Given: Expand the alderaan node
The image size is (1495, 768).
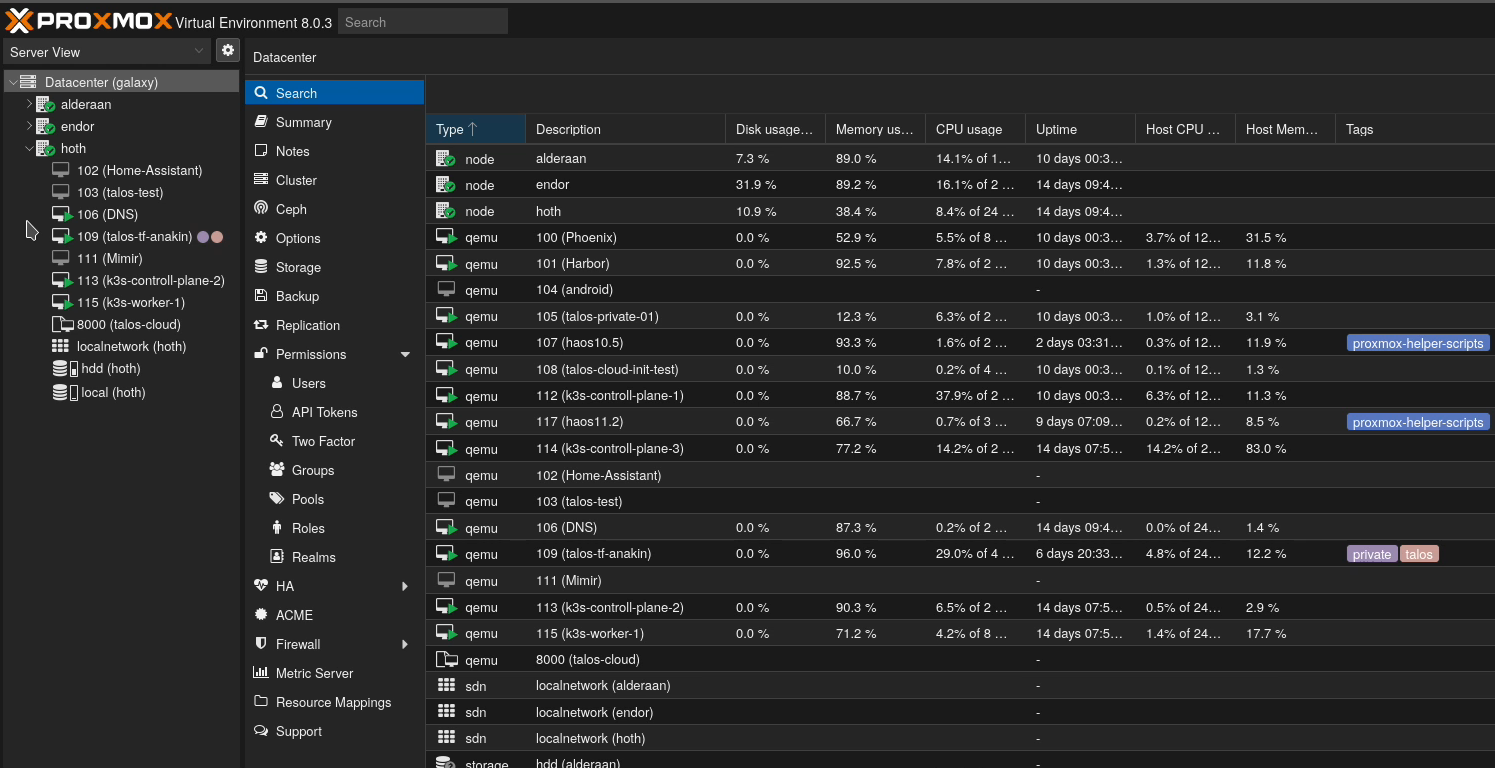Looking at the screenshot, I should point(28,104).
